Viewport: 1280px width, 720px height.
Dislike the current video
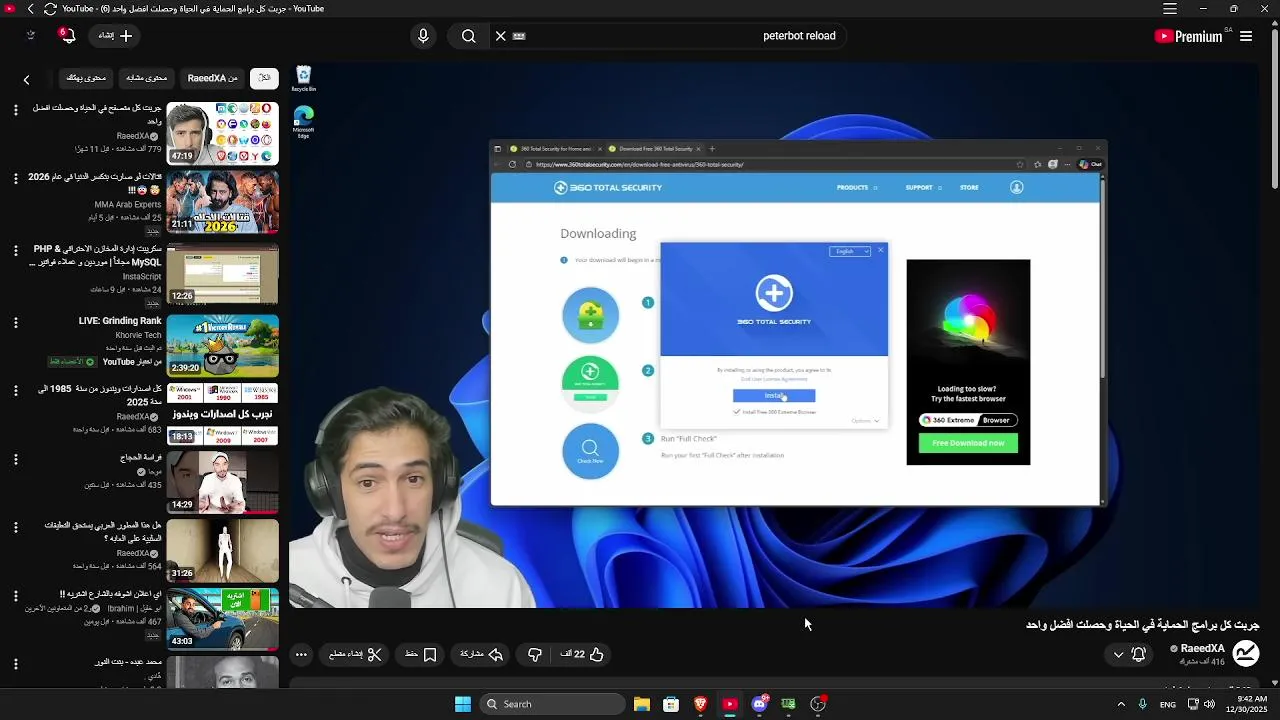pos(535,655)
